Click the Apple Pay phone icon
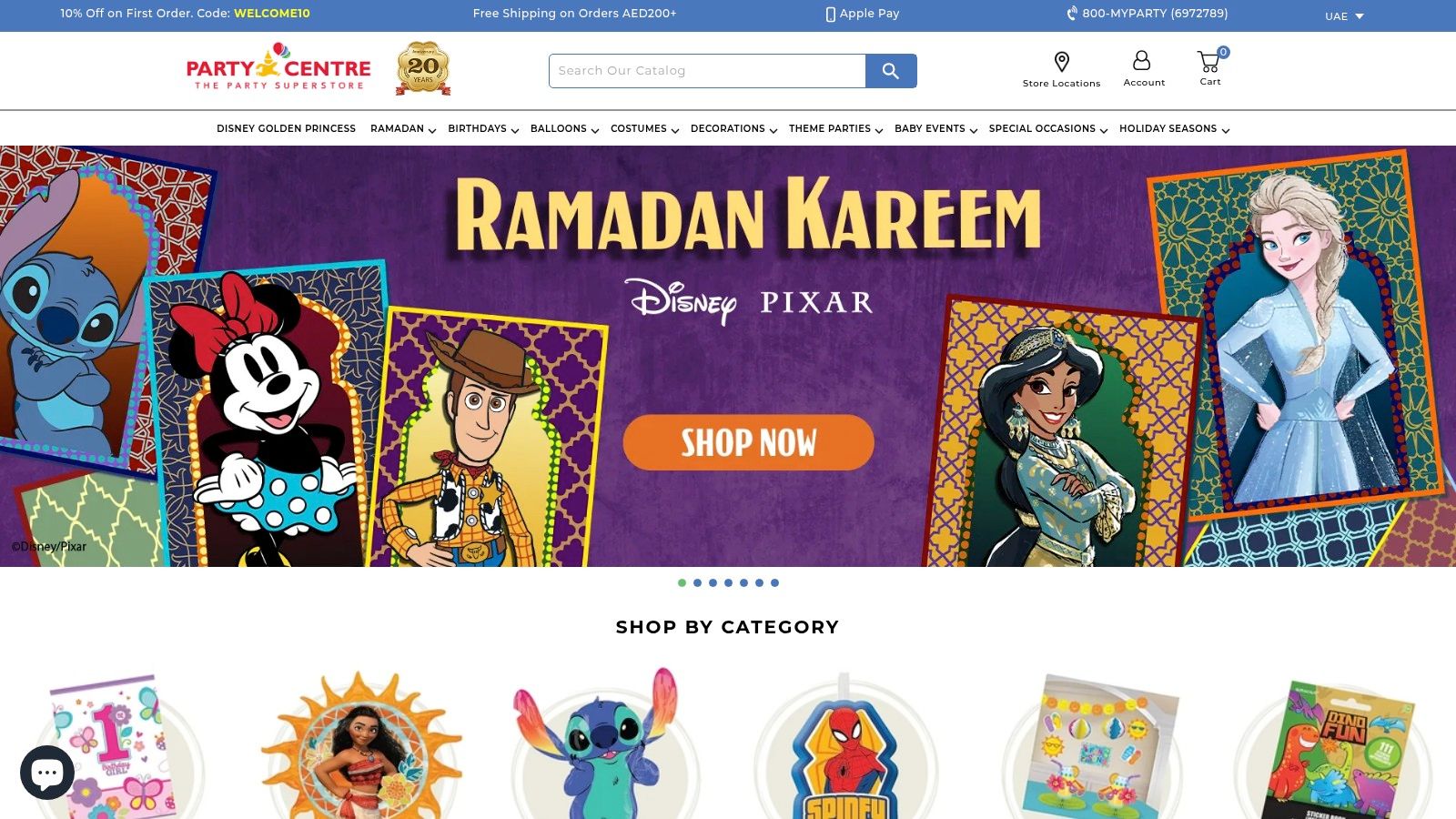This screenshot has height=819, width=1456. [830, 15]
